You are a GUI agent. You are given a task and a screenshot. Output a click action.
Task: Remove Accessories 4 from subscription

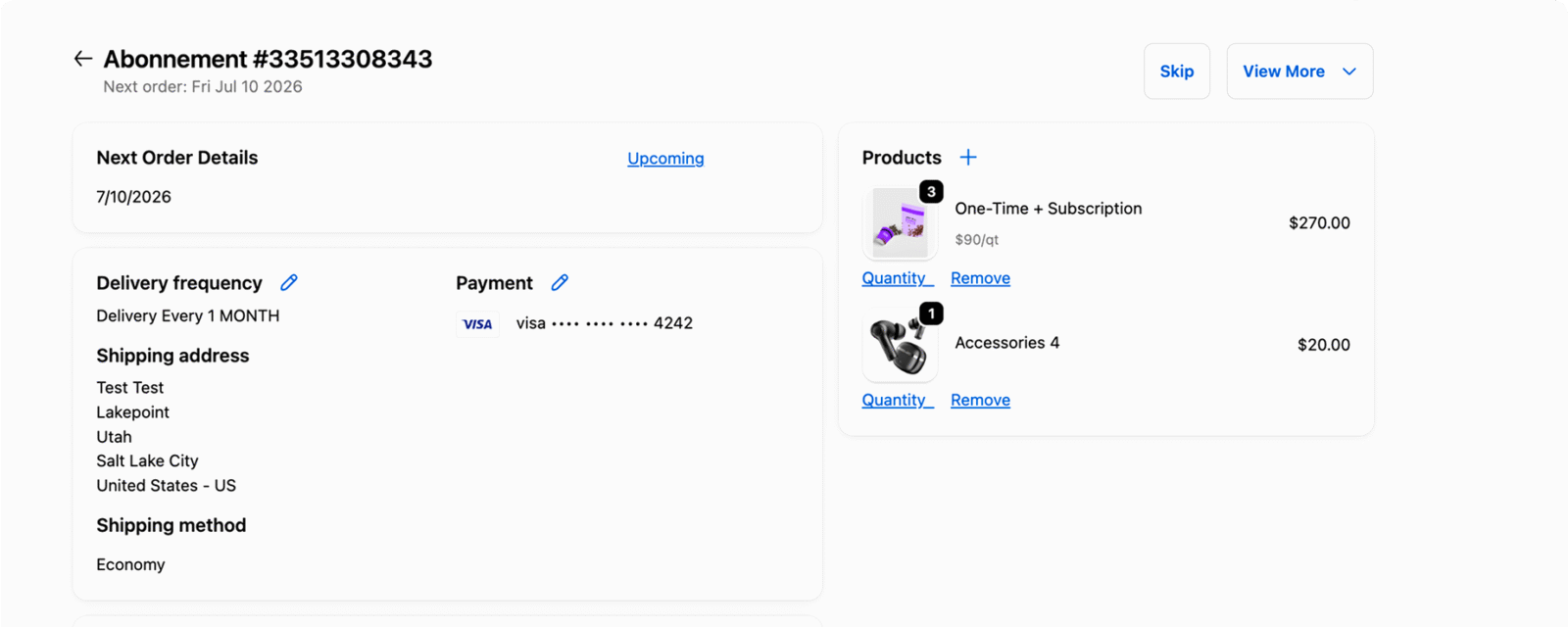pyautogui.click(x=980, y=400)
